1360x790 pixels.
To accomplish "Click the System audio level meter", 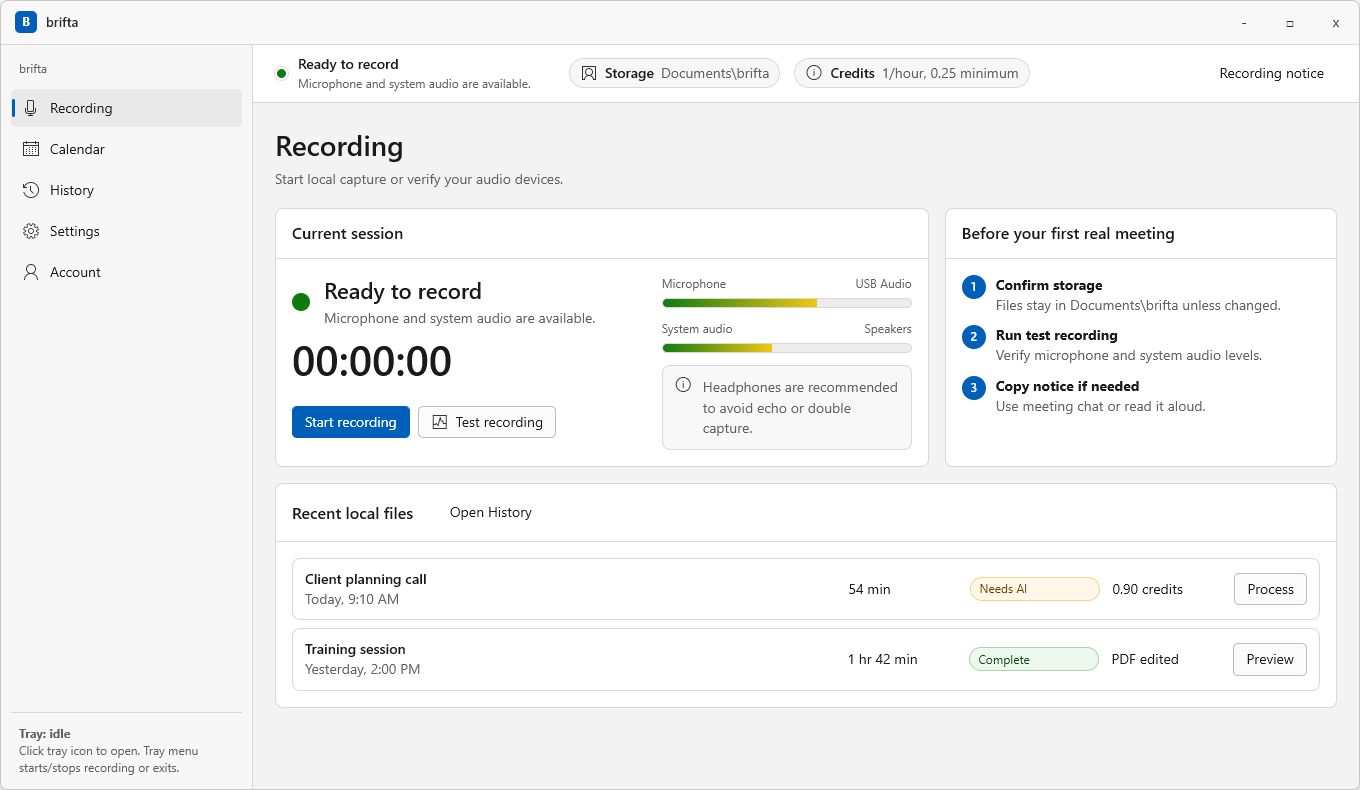I will 787,348.
